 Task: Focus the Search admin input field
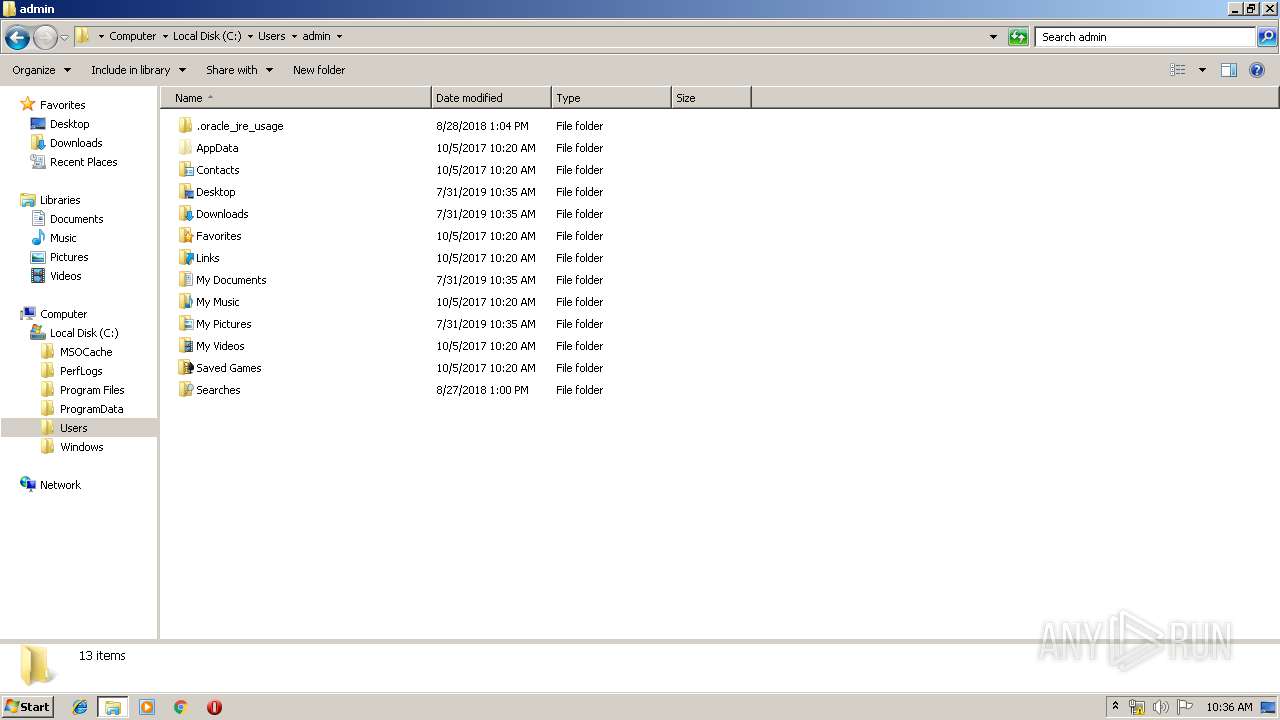point(1145,37)
